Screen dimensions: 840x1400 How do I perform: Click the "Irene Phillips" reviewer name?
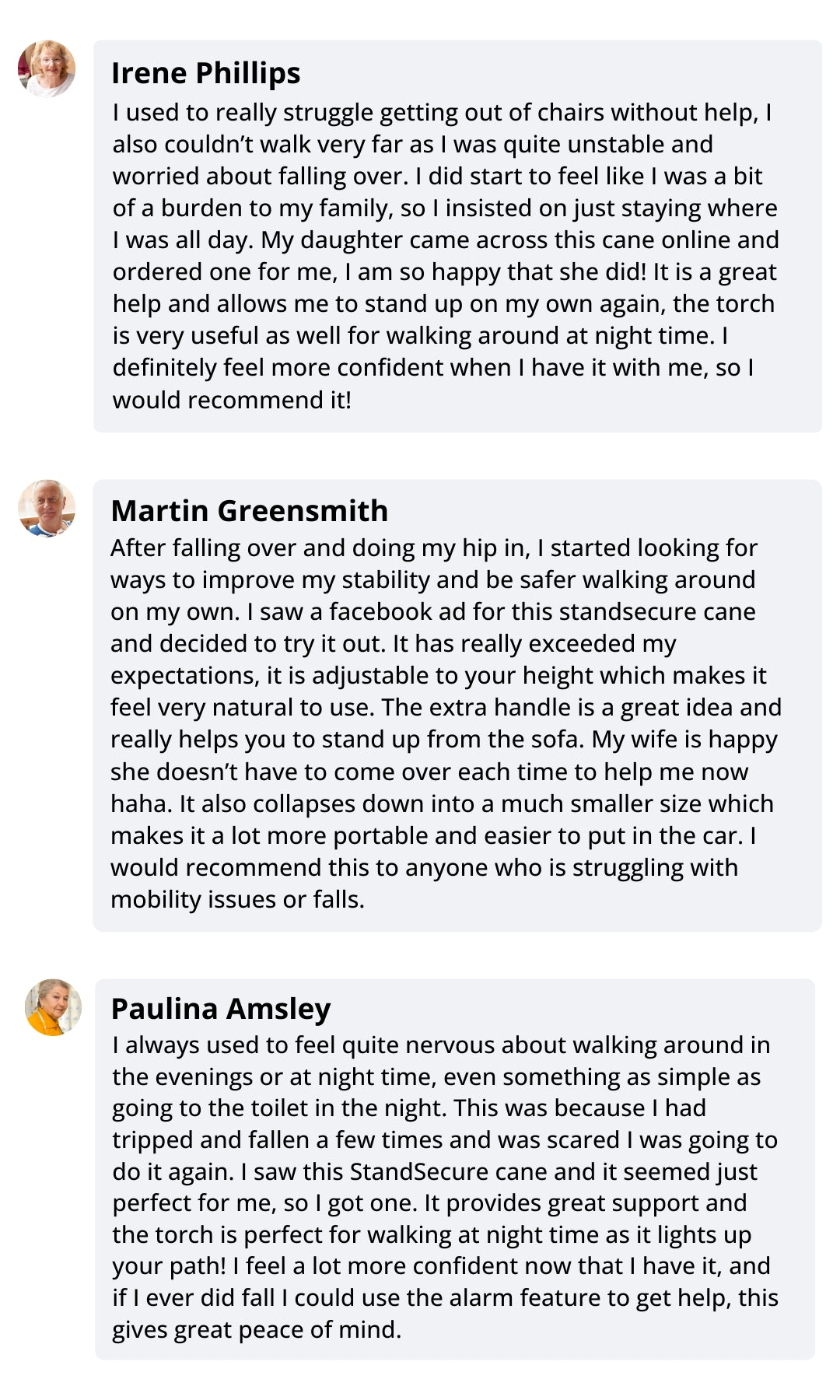click(x=205, y=73)
